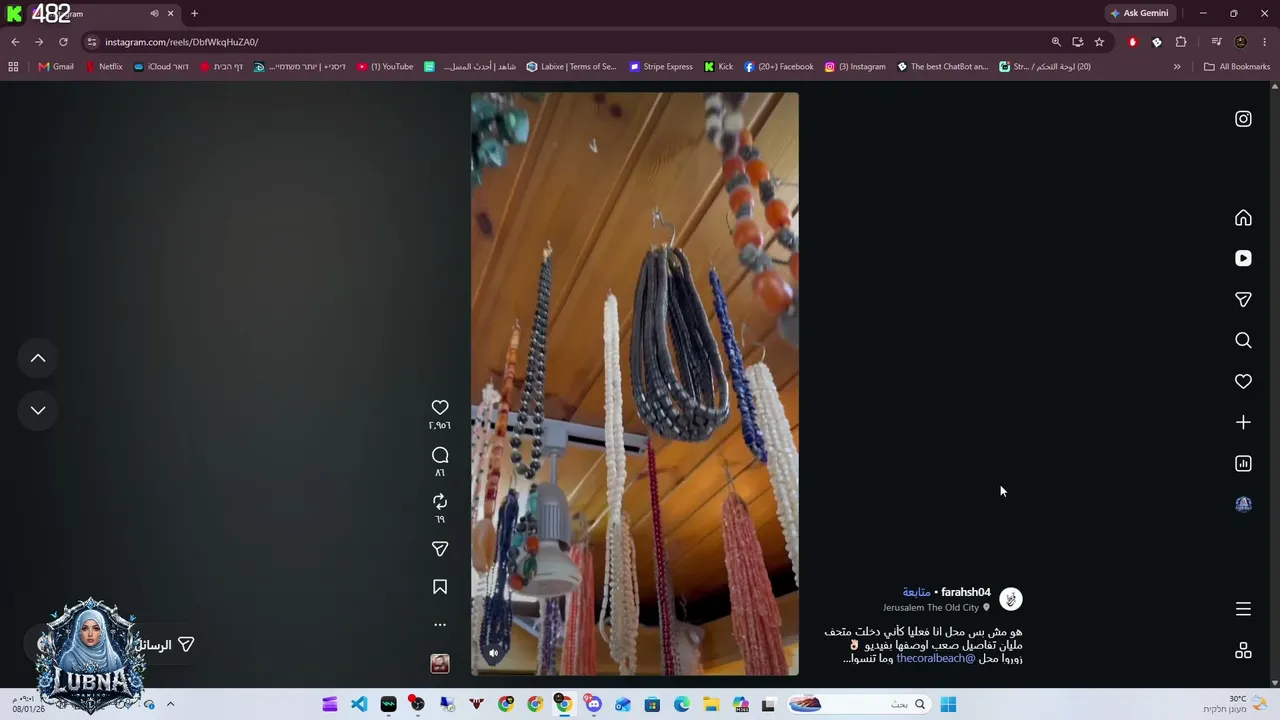
Task: Open the Kick bookmark
Action: pyautogui.click(x=719, y=67)
